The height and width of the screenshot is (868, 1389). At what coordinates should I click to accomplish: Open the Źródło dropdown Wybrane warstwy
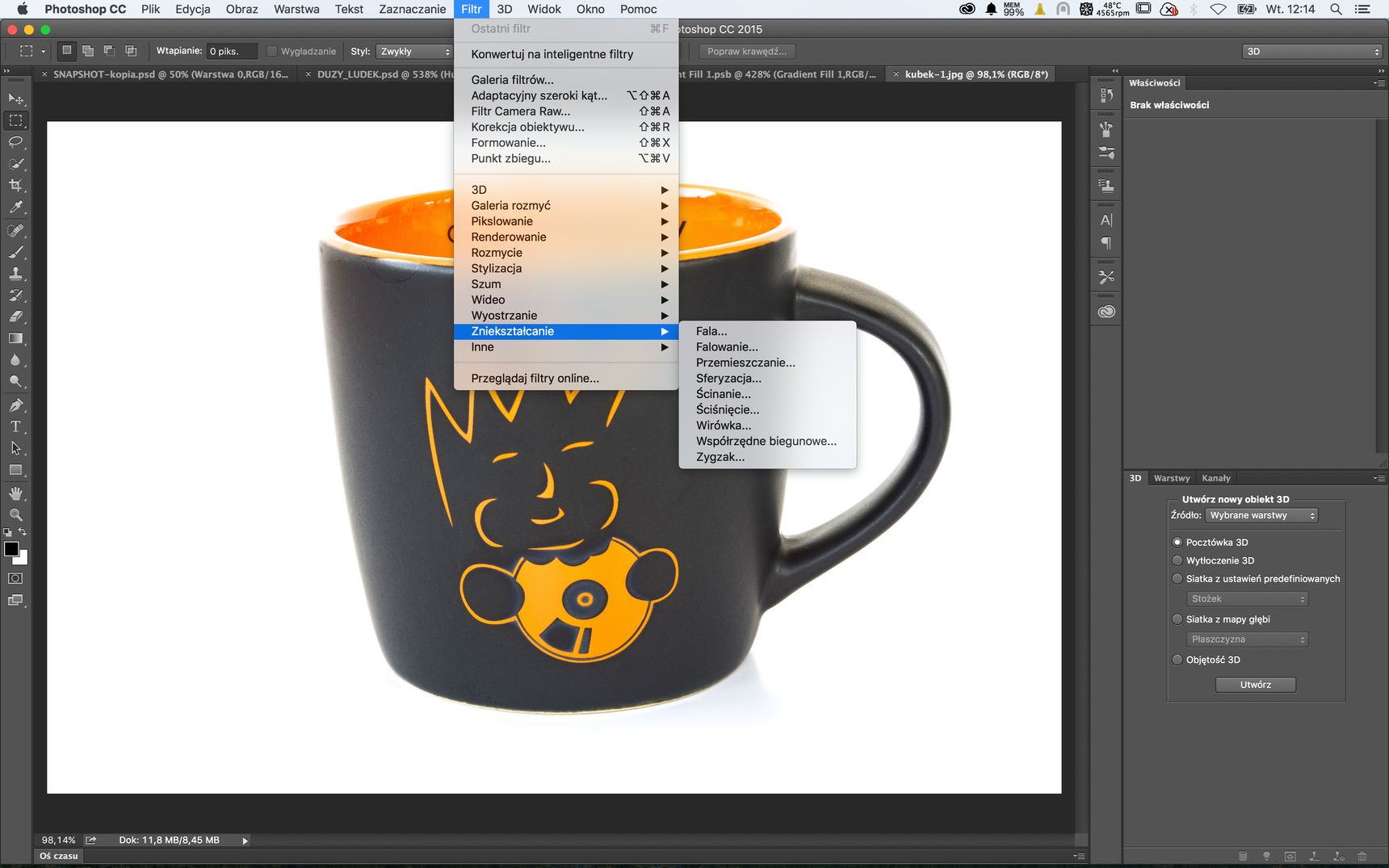1261,515
